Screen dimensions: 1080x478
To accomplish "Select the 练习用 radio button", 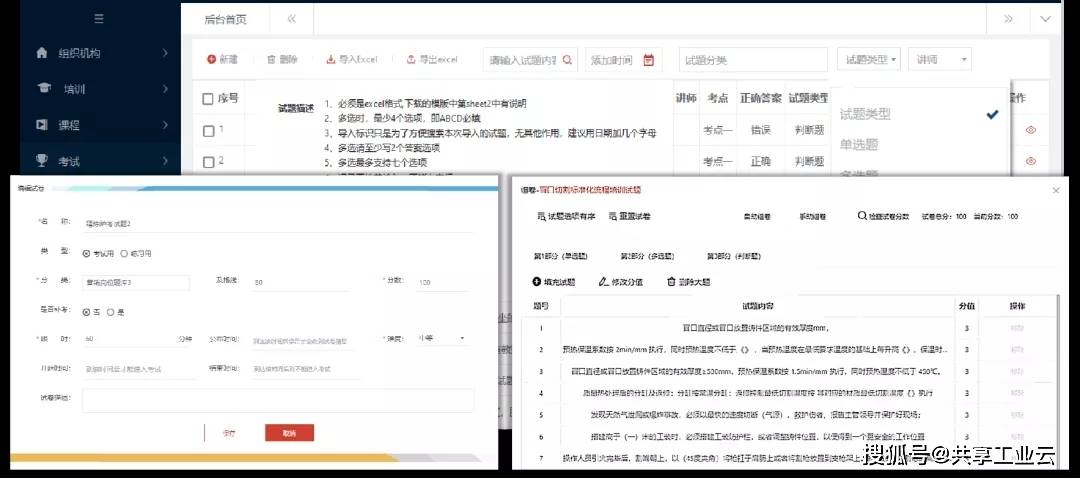I will (x=124, y=253).
